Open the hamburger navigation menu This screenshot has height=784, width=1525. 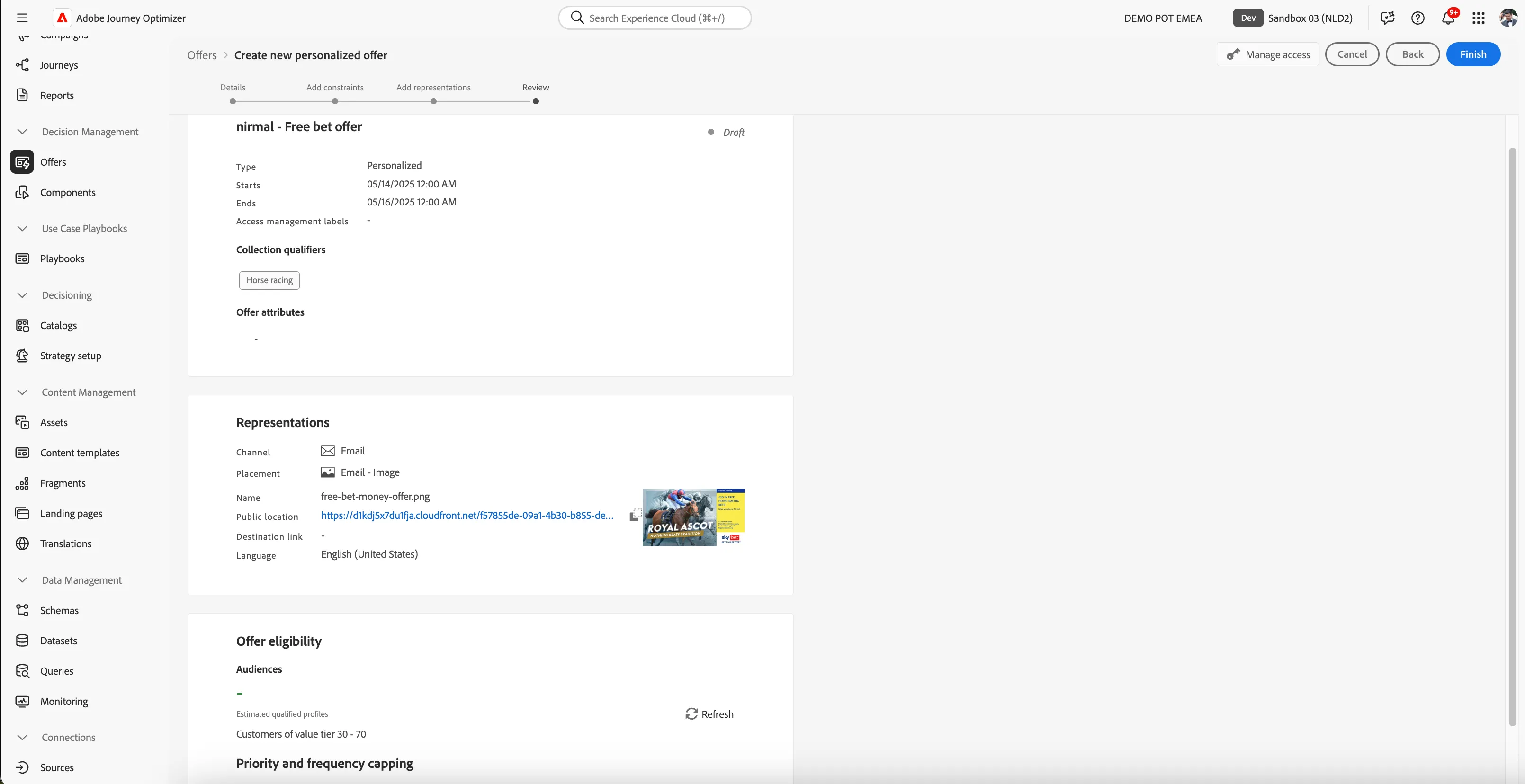[x=22, y=18]
